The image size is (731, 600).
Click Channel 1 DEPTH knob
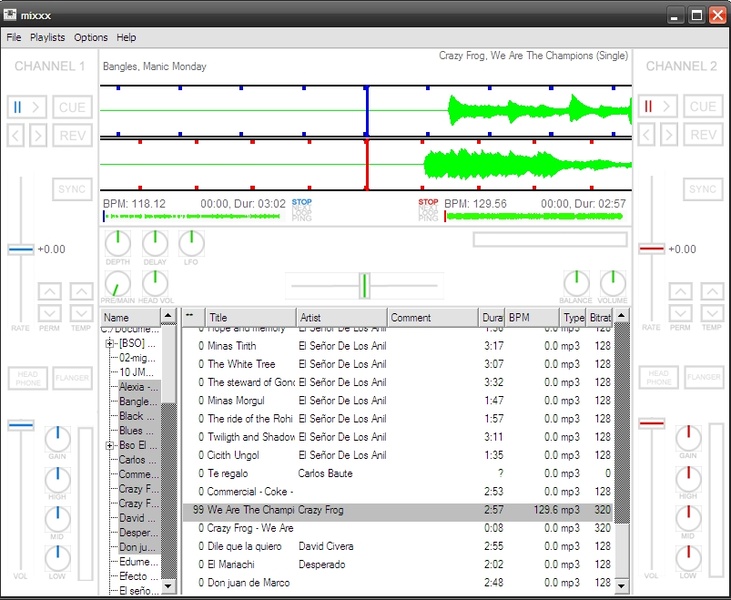[x=117, y=243]
